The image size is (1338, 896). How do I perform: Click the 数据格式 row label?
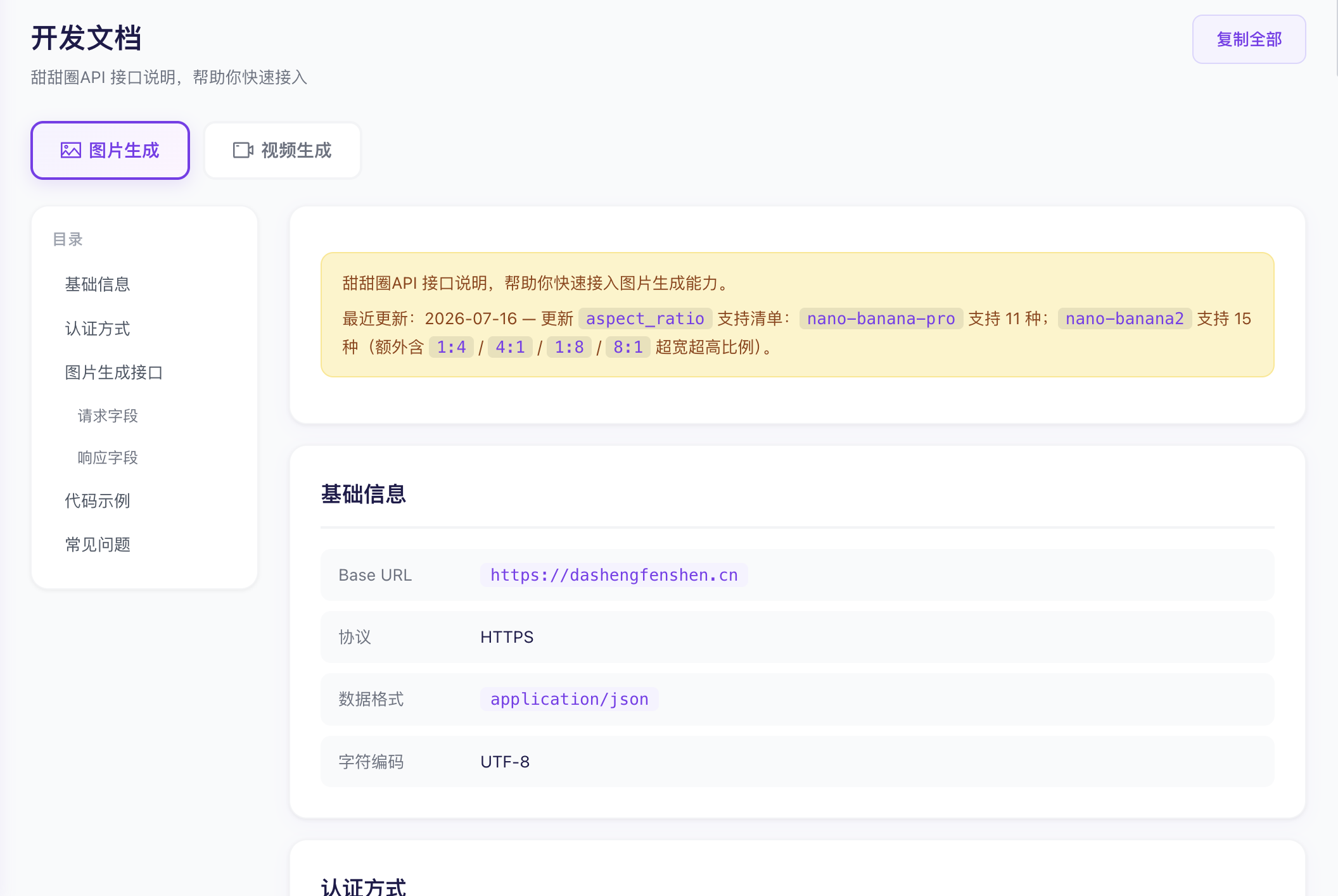(x=371, y=699)
